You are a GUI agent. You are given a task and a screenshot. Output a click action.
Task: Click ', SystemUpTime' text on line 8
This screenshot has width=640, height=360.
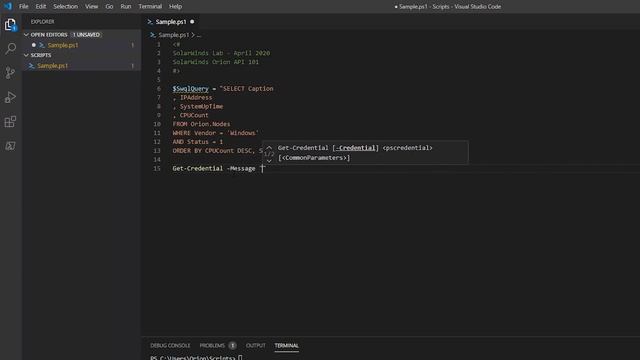[198, 107]
